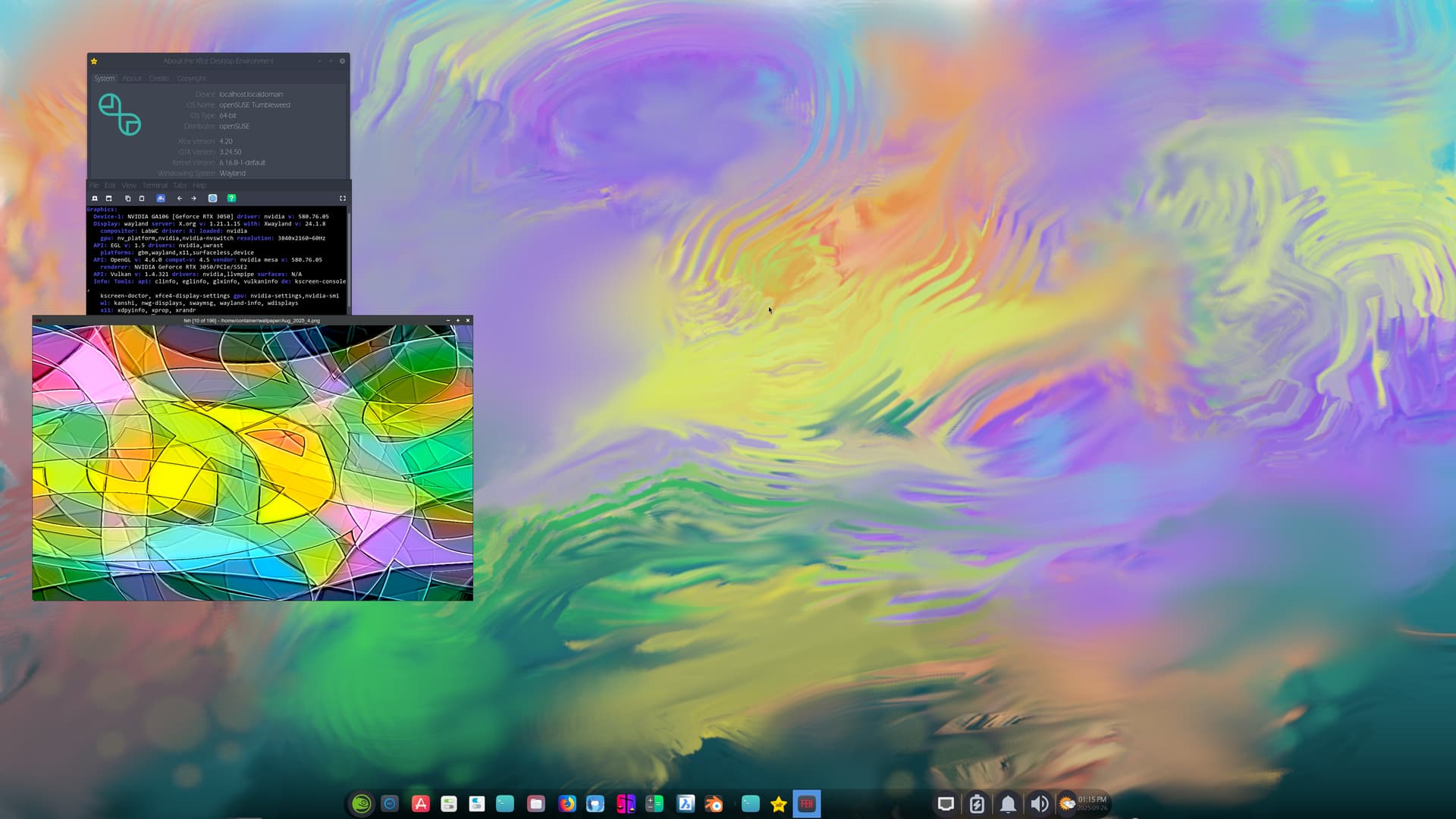
Task: Select System tab in About Xfce
Action: 105,78
